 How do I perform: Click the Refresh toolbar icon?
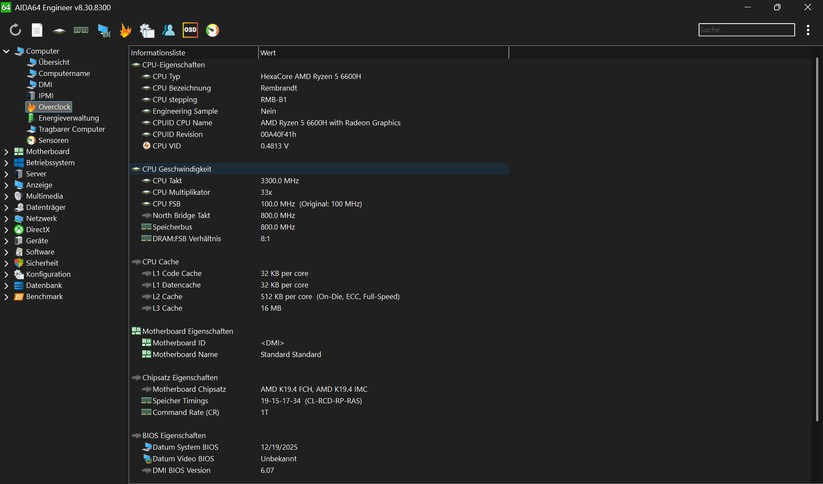coord(15,30)
